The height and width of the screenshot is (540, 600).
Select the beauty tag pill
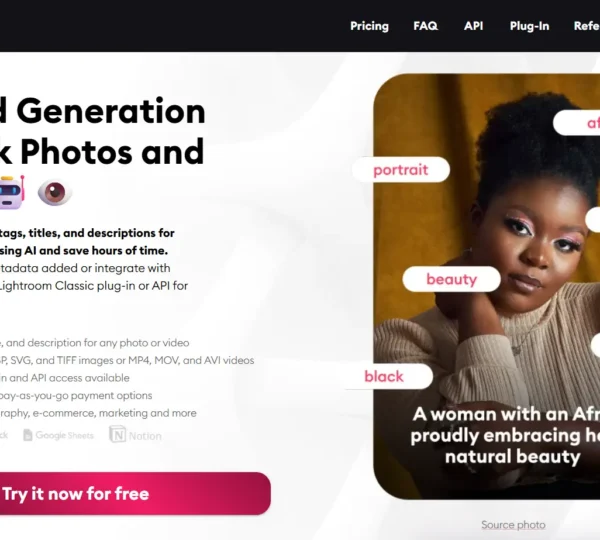tap(452, 279)
